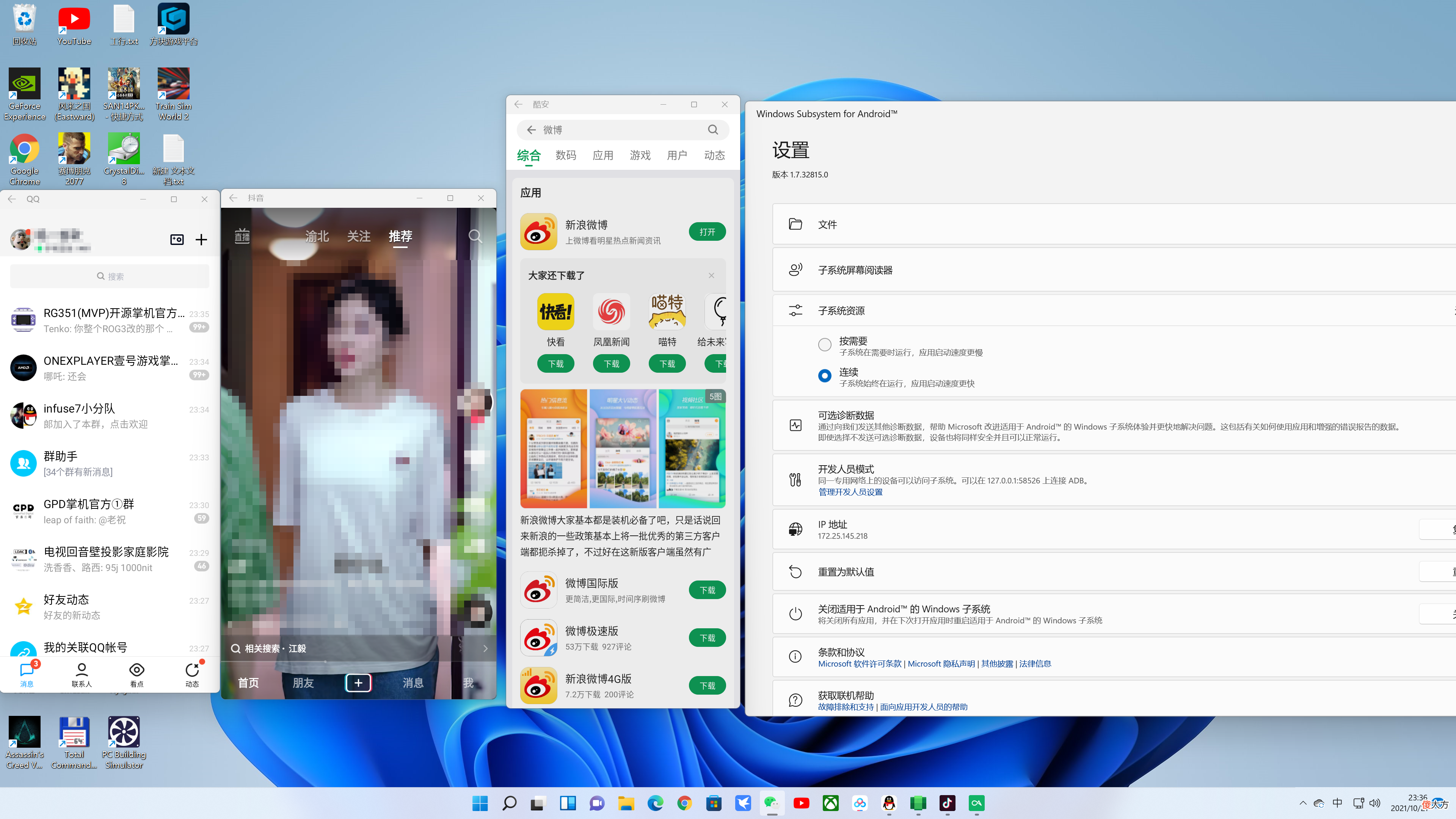The width and height of the screenshot is (1456, 819).
Task: Click 打开 button for 新浪微博
Action: coord(707,232)
